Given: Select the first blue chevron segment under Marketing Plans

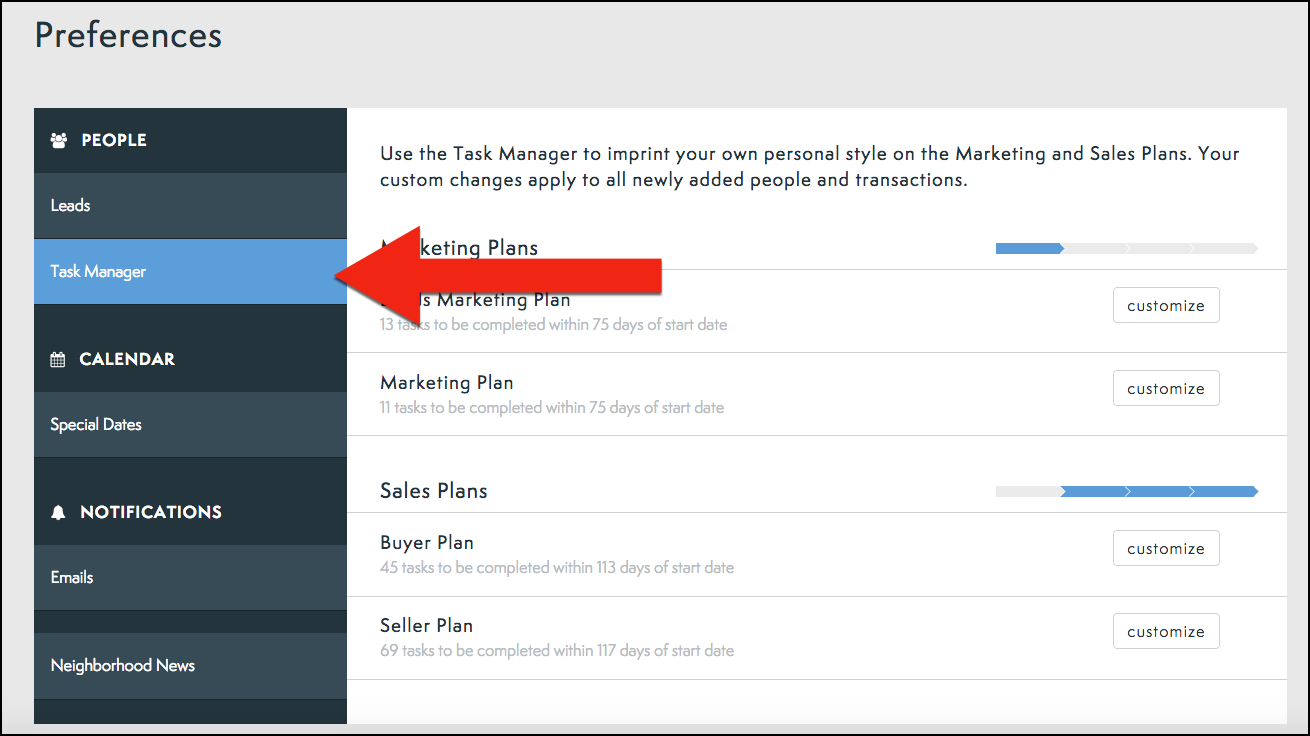Looking at the screenshot, I should click(x=1028, y=248).
